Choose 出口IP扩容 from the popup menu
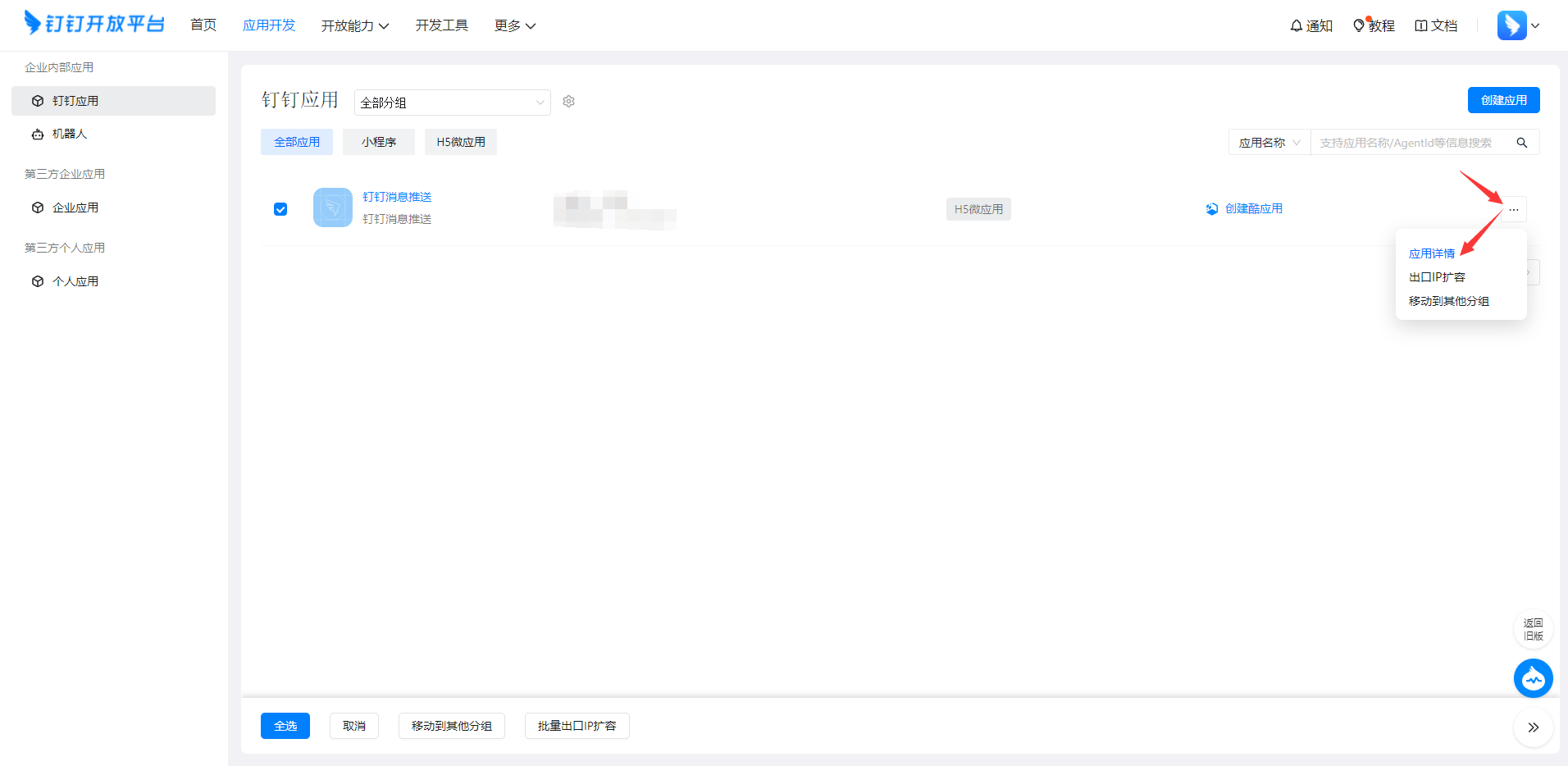 [1437, 277]
